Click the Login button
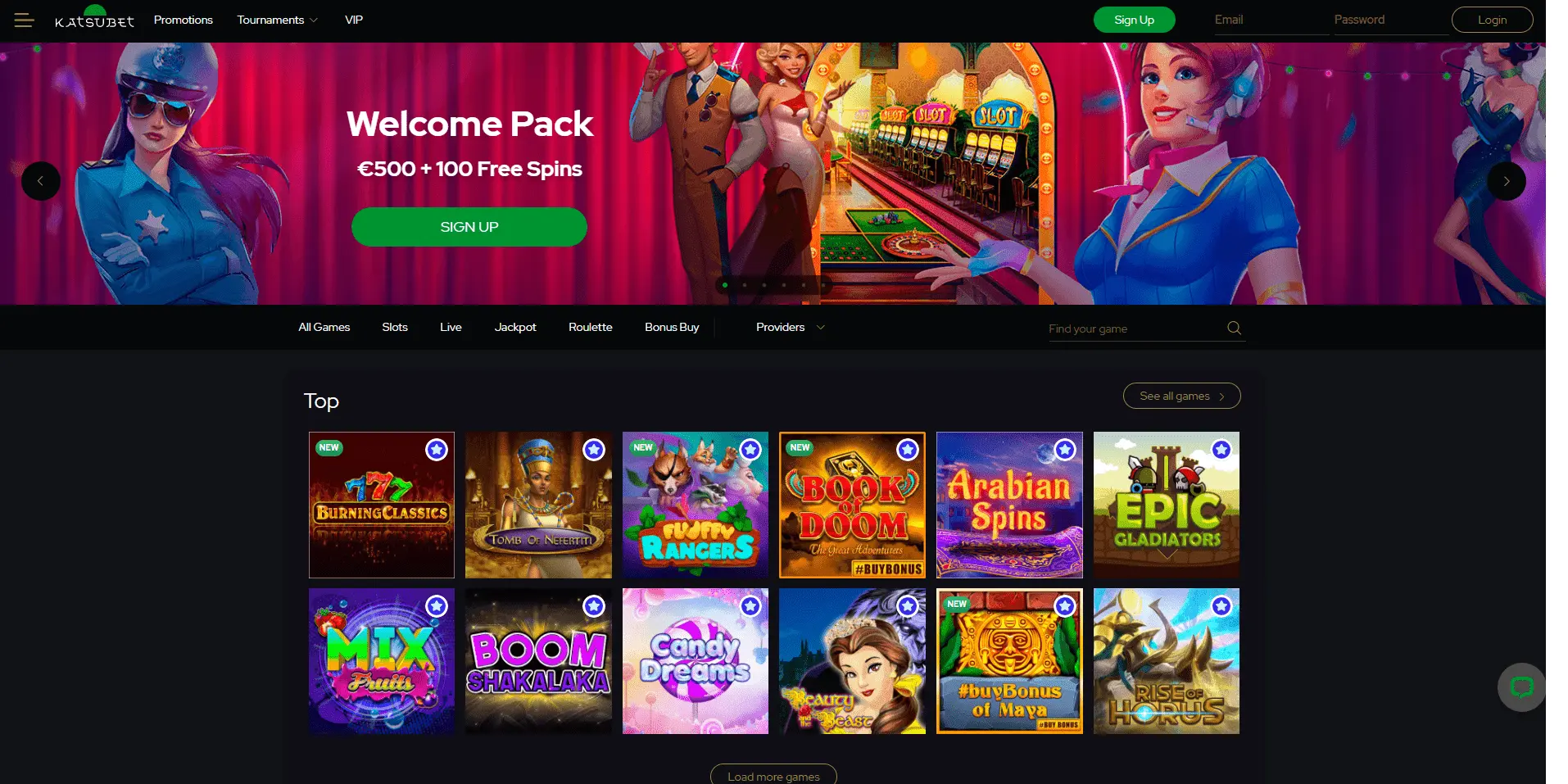Screen dimensions: 1568x784 (1492, 20)
